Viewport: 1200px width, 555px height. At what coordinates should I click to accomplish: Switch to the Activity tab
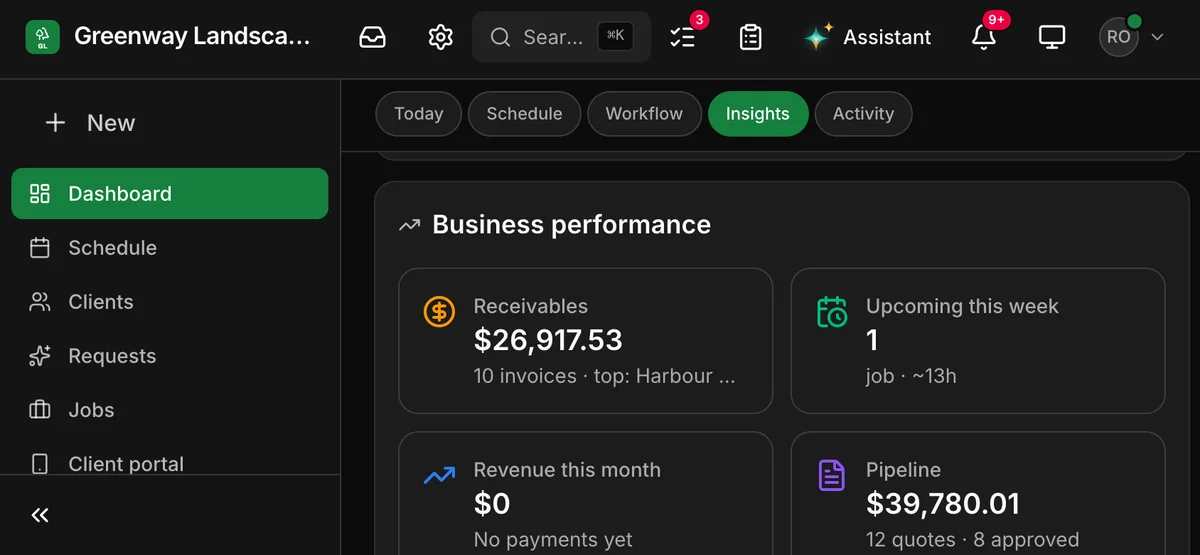coord(863,114)
